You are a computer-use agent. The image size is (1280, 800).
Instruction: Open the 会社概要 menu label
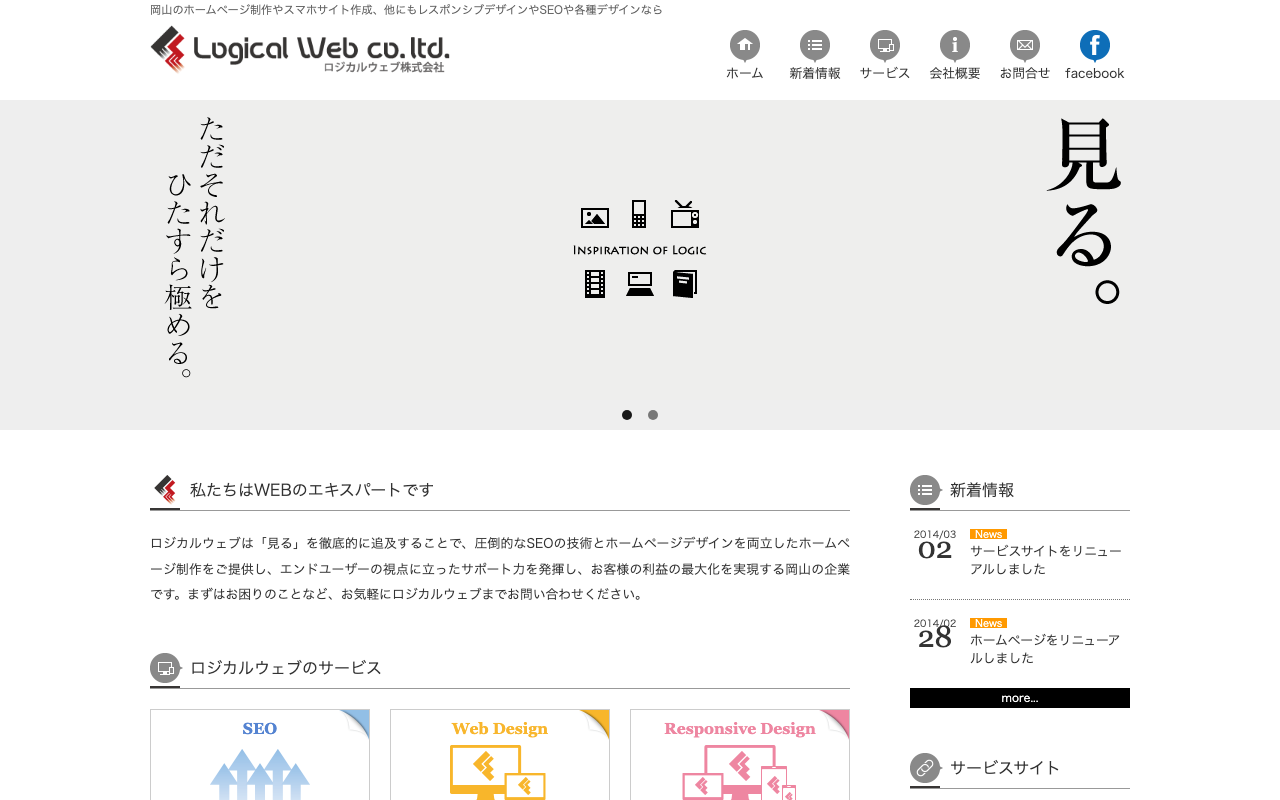(955, 73)
